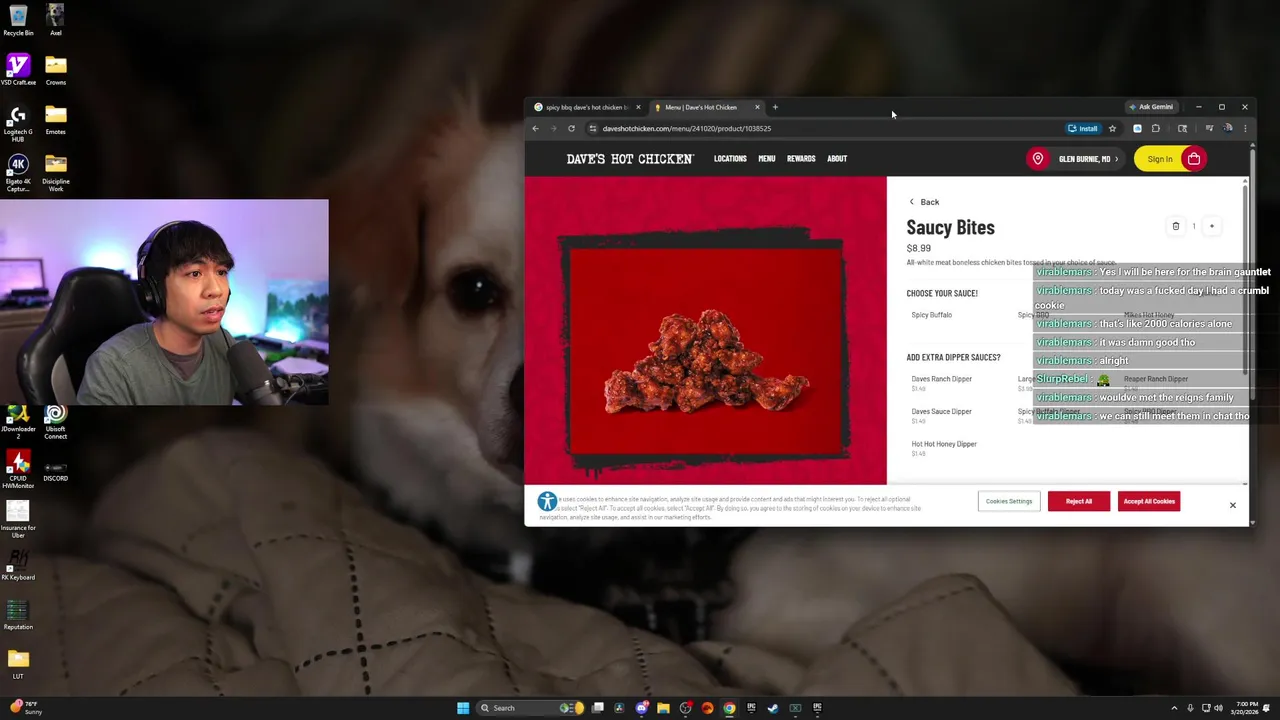Launch VSD Craft.exe from desktop
The image size is (1280, 720).
pos(18,70)
